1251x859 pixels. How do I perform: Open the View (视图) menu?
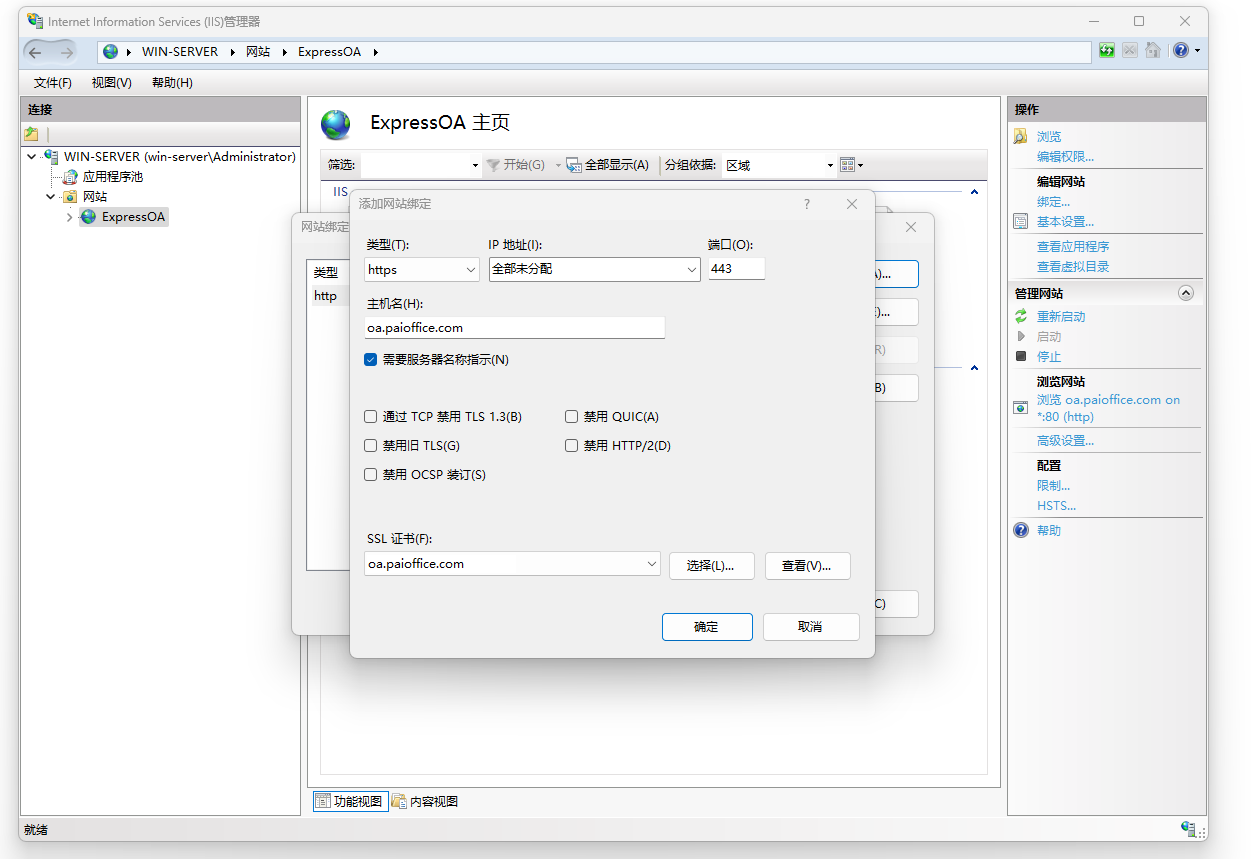pyautogui.click(x=112, y=82)
